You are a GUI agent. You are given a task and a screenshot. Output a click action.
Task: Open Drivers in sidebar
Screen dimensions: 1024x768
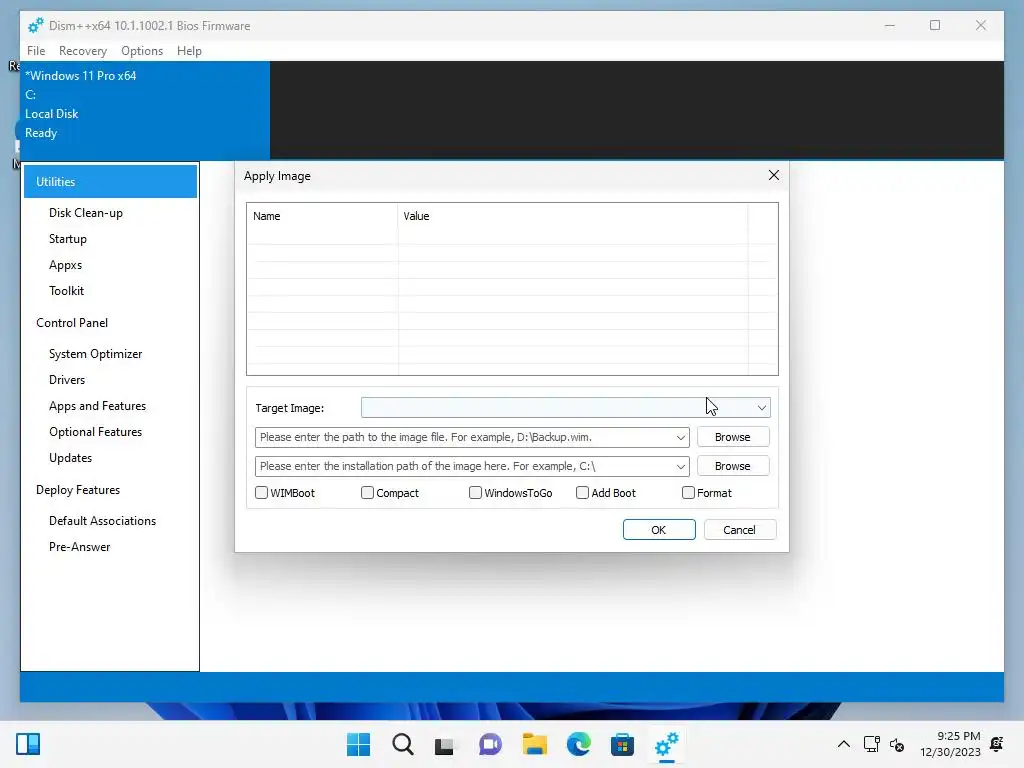[x=67, y=380]
